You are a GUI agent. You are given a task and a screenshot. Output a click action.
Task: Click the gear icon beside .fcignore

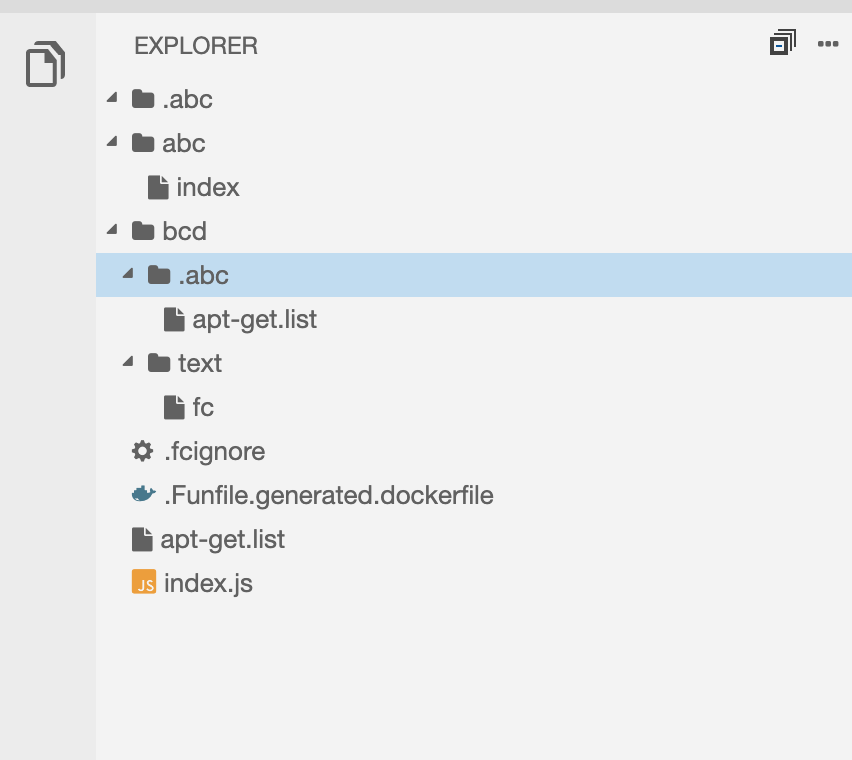[143, 451]
